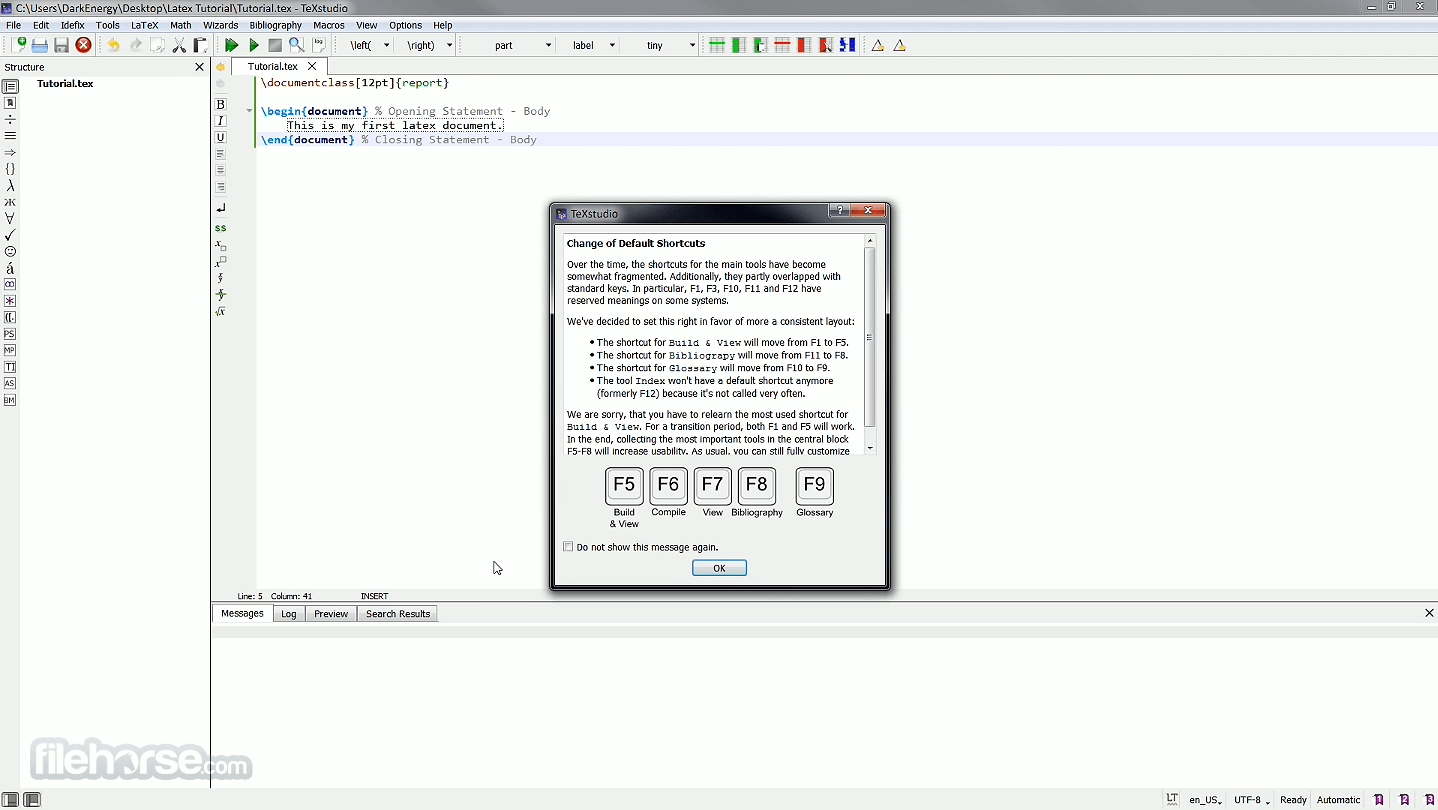The image size is (1438, 810).
Task: Click the first yellow warning triangle icon
Action: coord(877,45)
